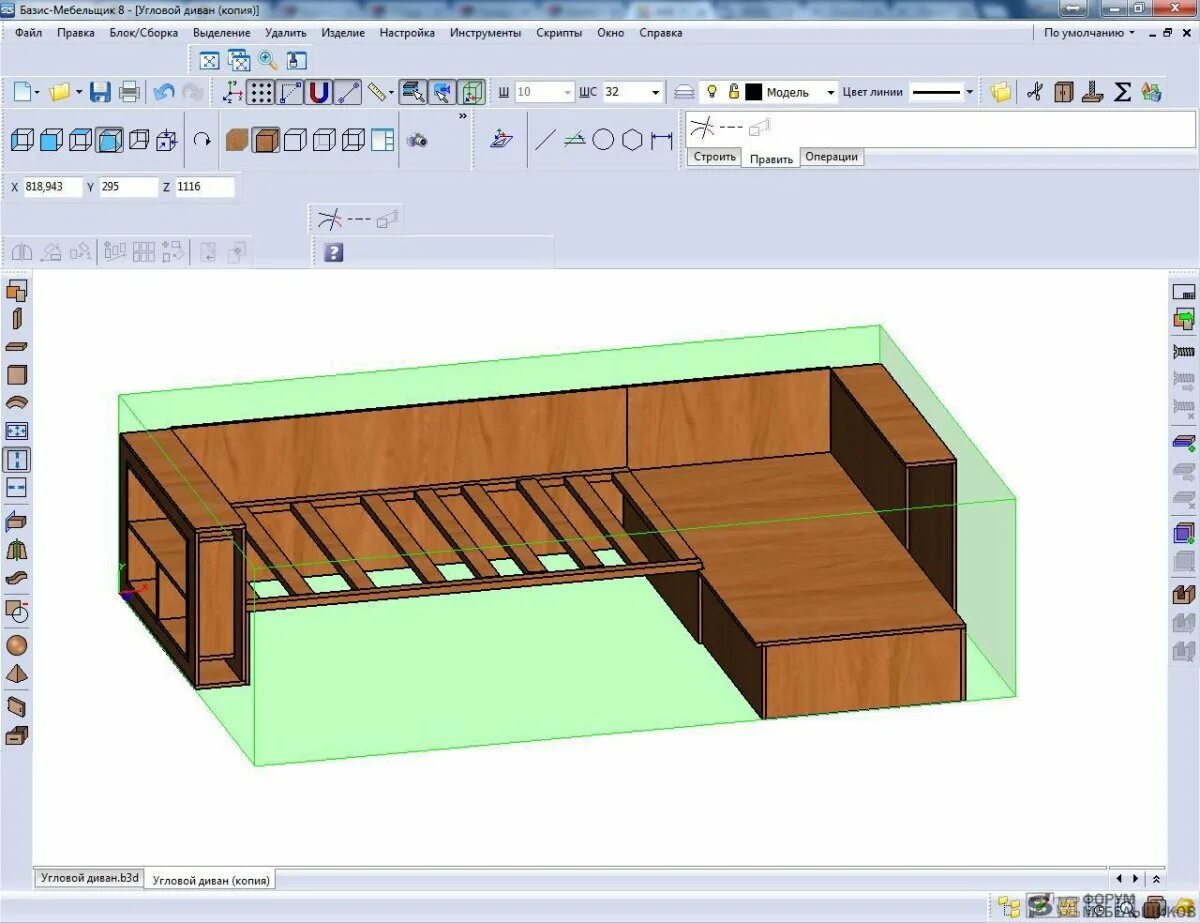1200x923 pixels.
Task: Open the По умолчанию workspace dropdown
Action: 1089,32
